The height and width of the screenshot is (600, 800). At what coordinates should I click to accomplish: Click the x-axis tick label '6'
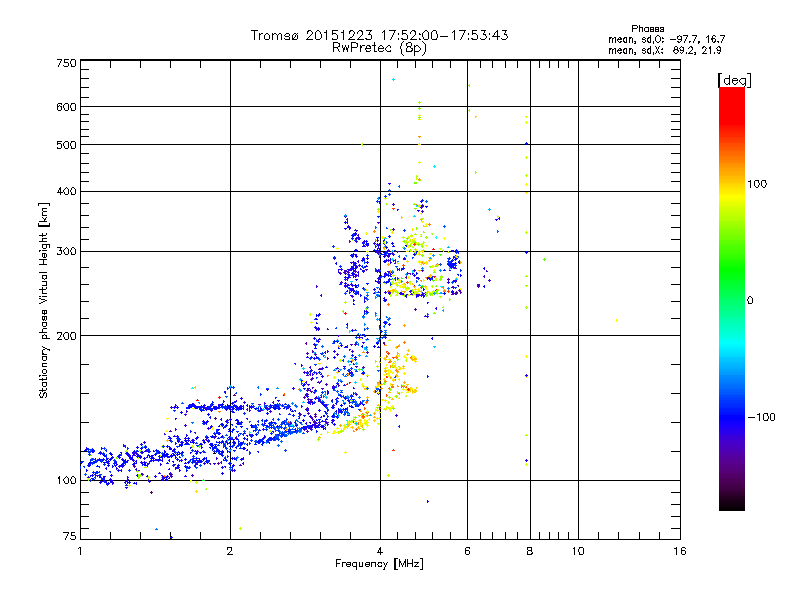[467, 551]
